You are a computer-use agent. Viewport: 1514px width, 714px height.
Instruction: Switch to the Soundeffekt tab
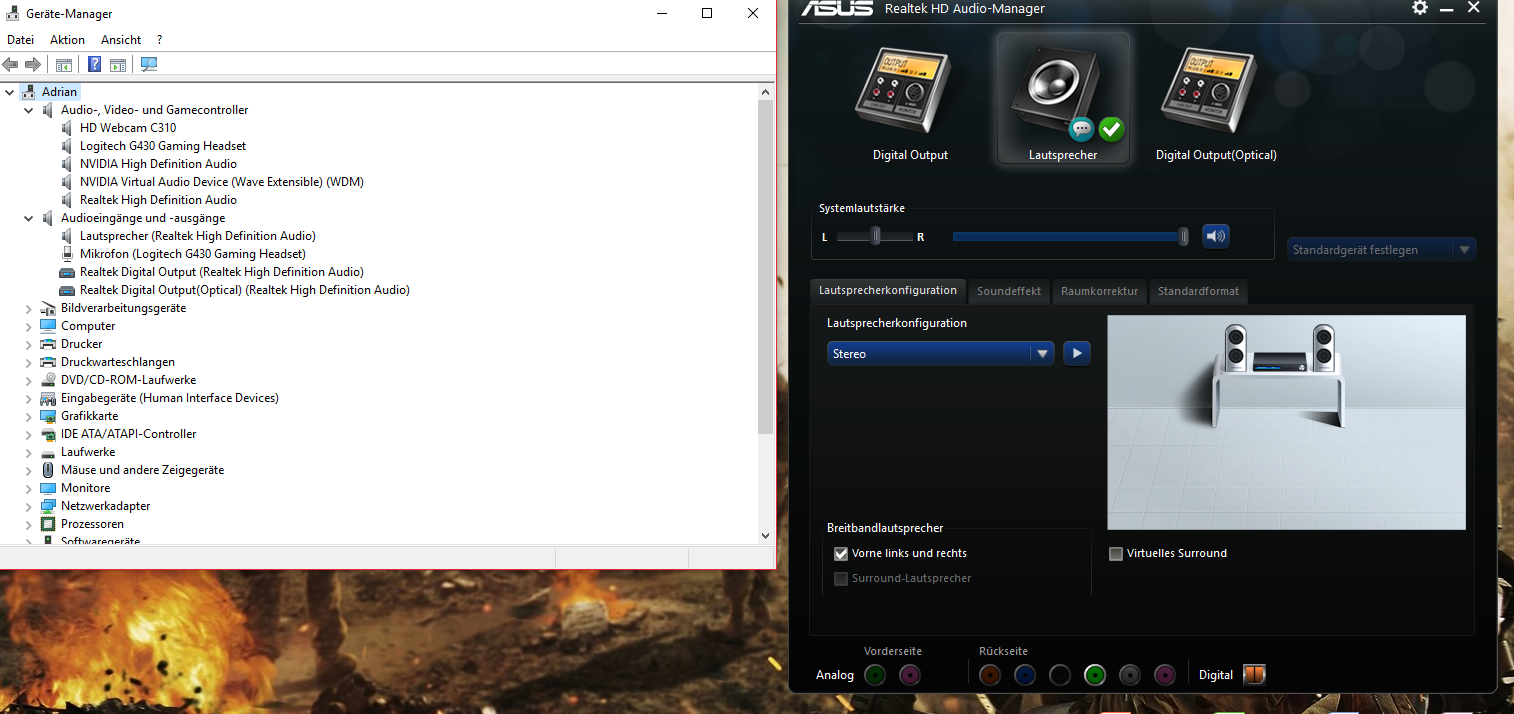[1009, 291]
